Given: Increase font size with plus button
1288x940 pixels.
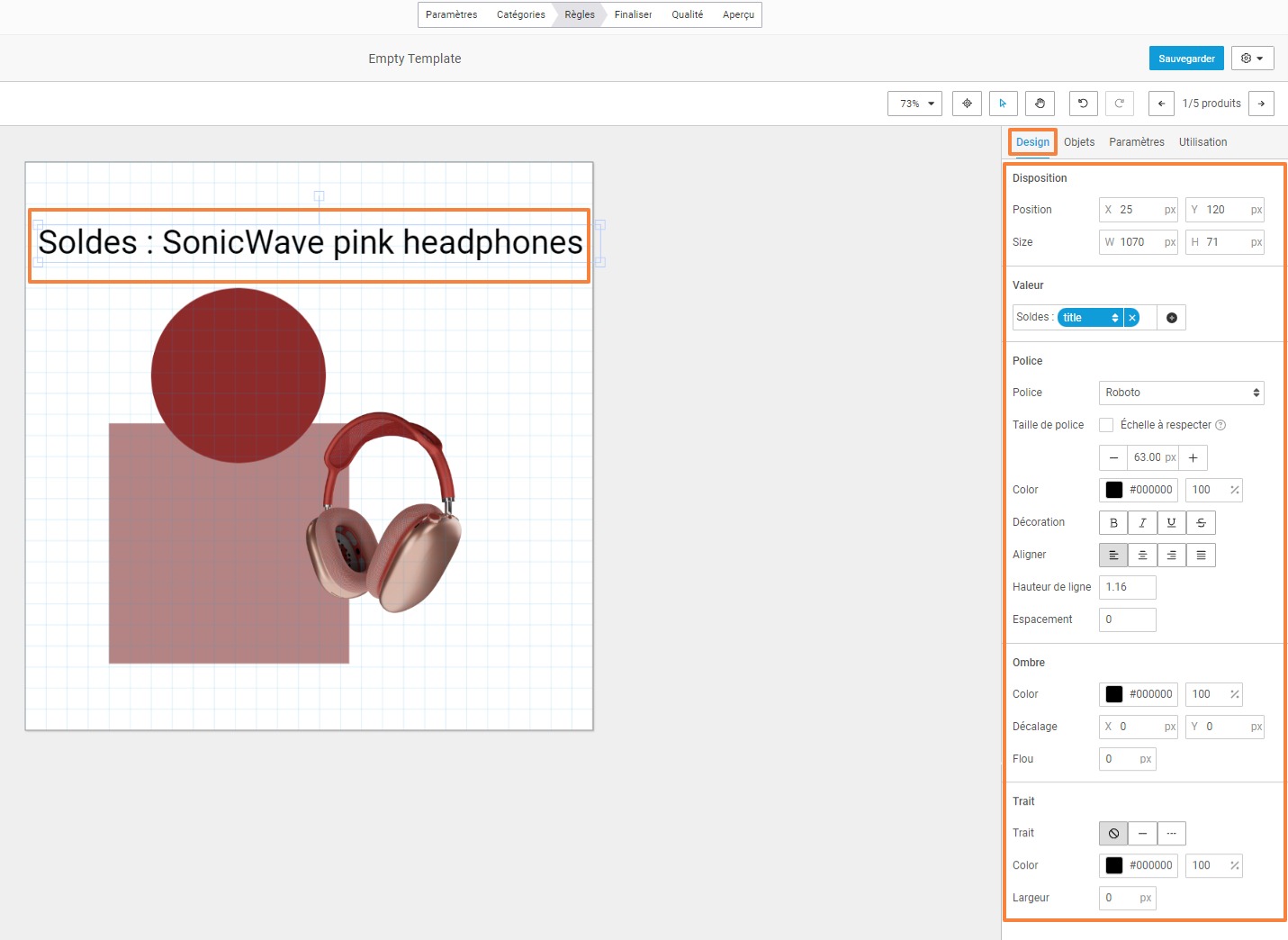Looking at the screenshot, I should point(1193,457).
